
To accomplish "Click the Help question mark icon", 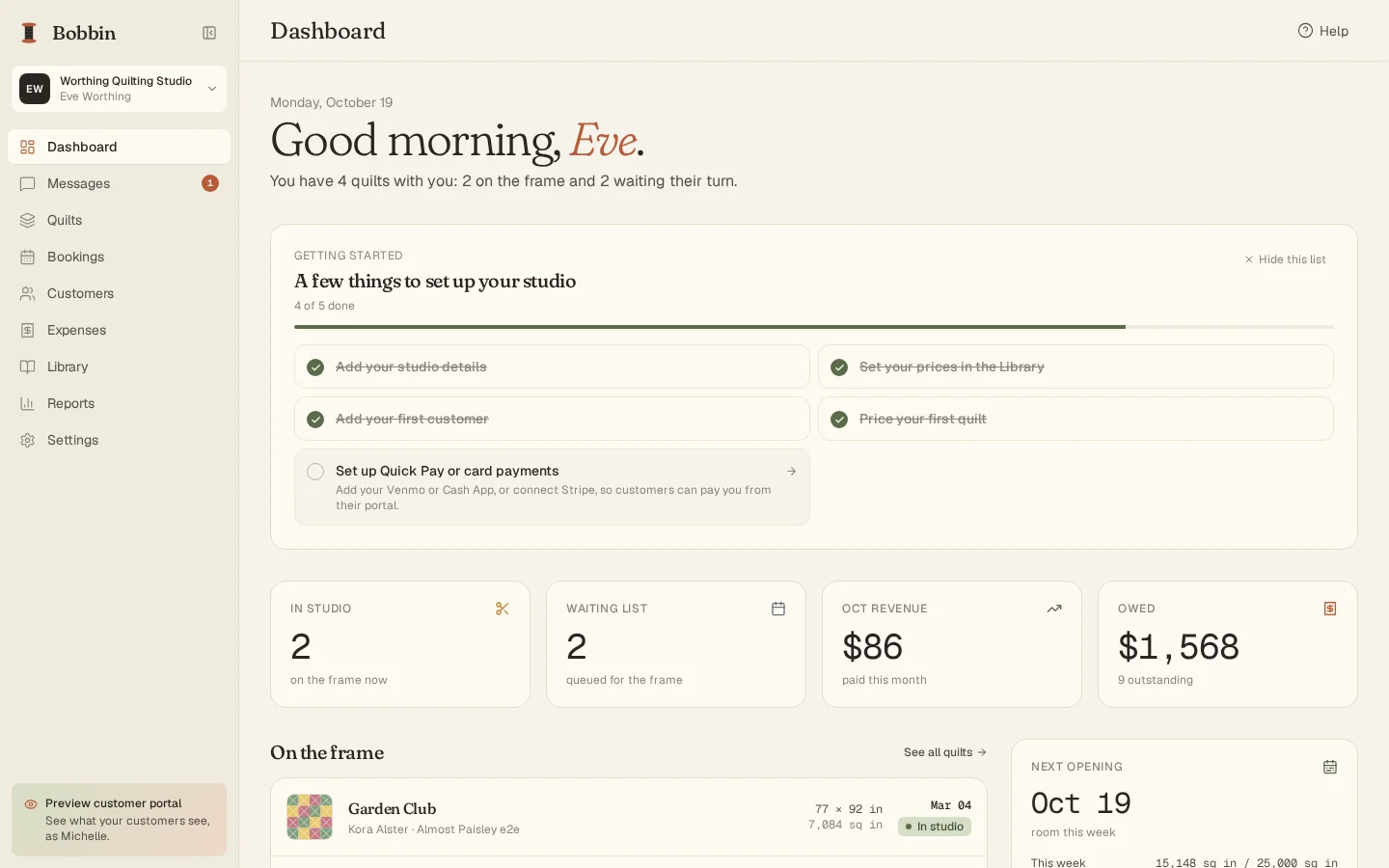I will point(1305,31).
